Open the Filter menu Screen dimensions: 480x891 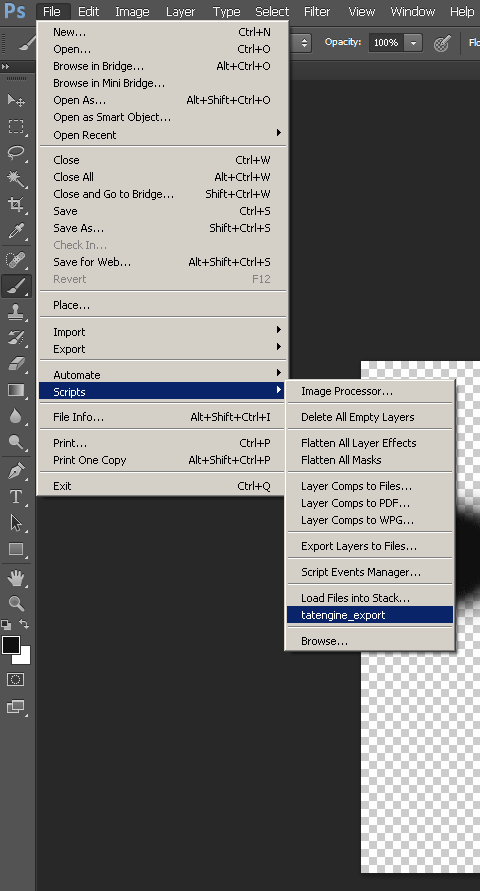(x=317, y=11)
